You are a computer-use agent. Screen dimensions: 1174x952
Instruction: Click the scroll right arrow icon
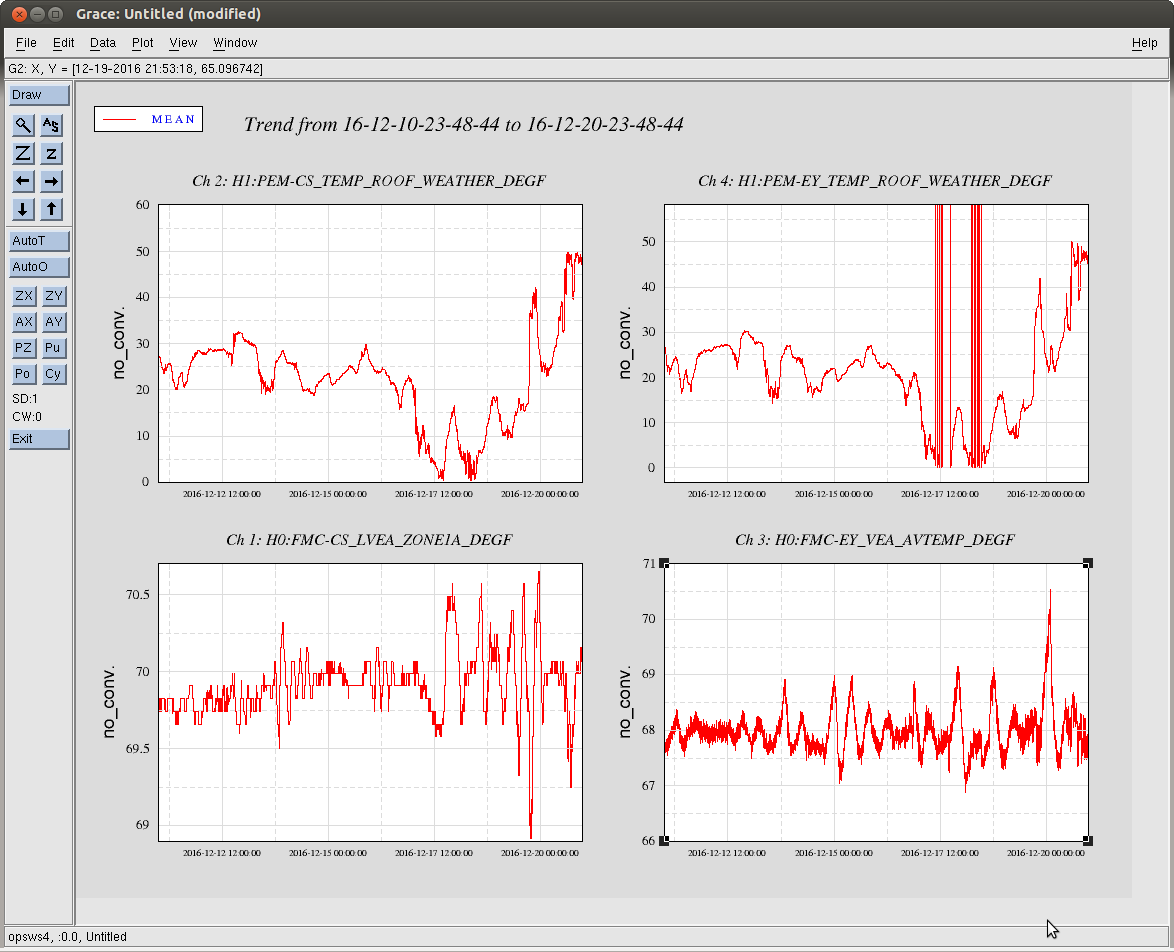tap(51, 181)
